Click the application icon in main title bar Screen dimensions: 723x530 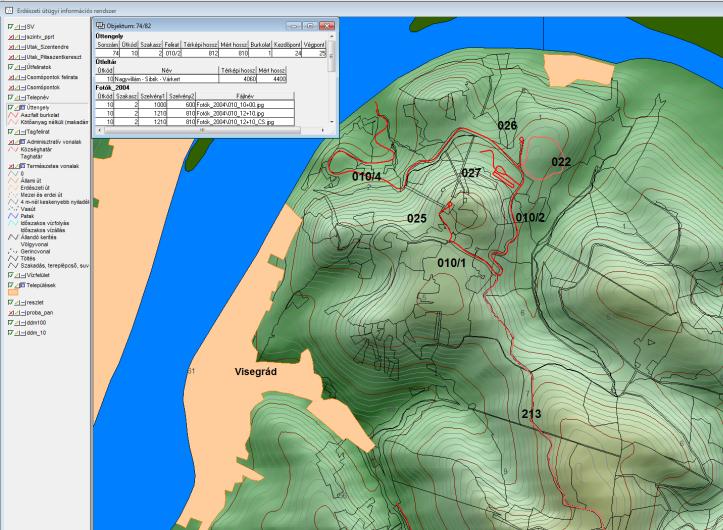point(8,10)
